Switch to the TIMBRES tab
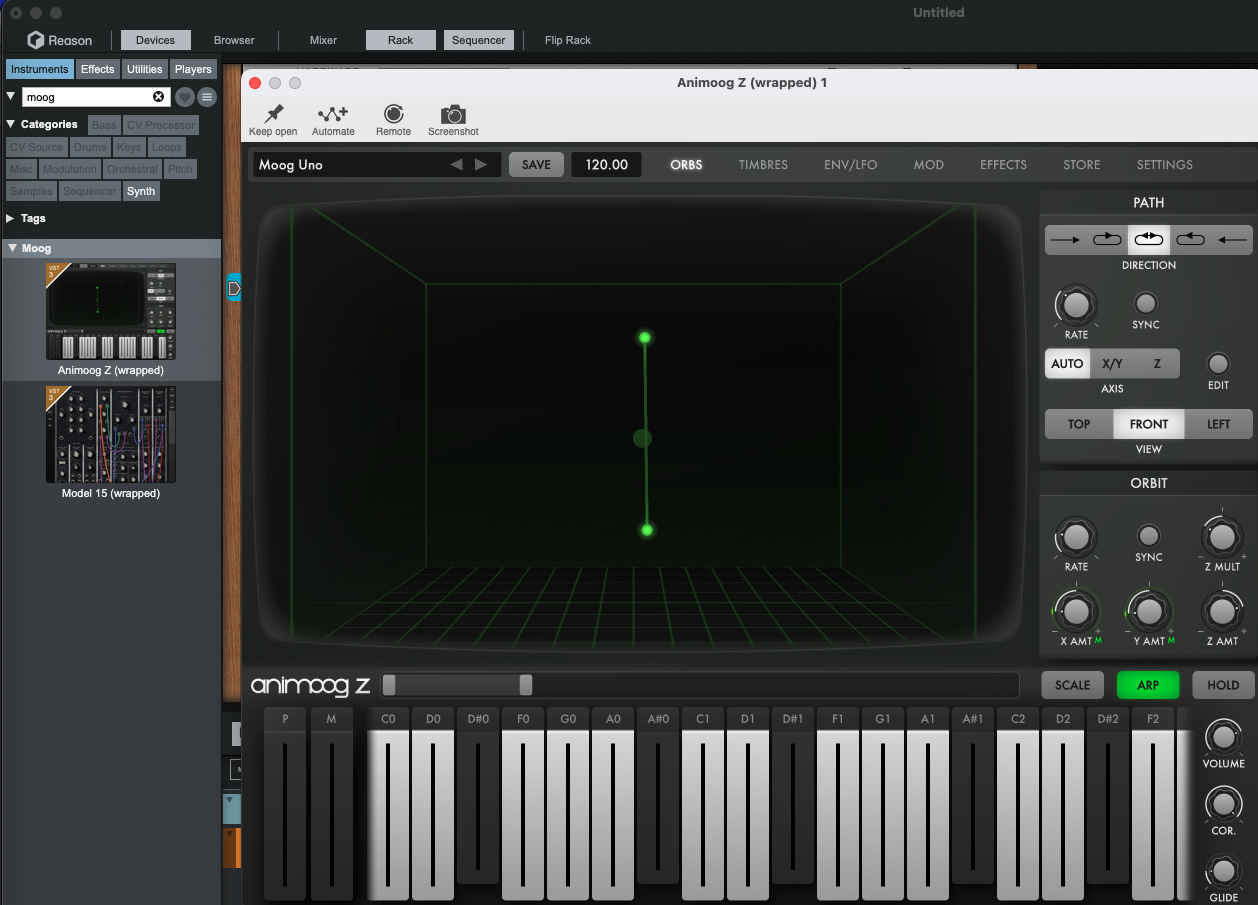Screen dimensions: 1258x905 (x=763, y=164)
